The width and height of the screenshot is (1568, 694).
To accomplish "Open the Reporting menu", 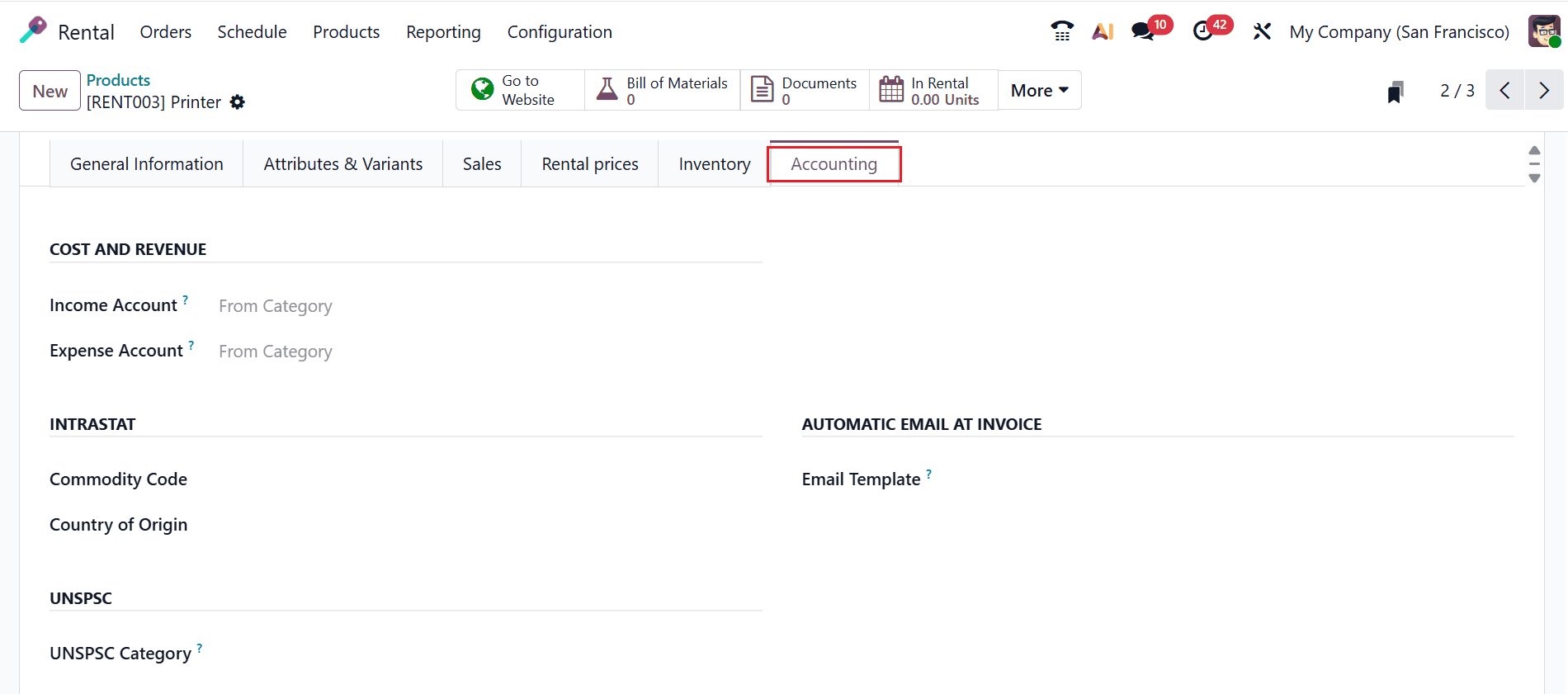I will [443, 31].
